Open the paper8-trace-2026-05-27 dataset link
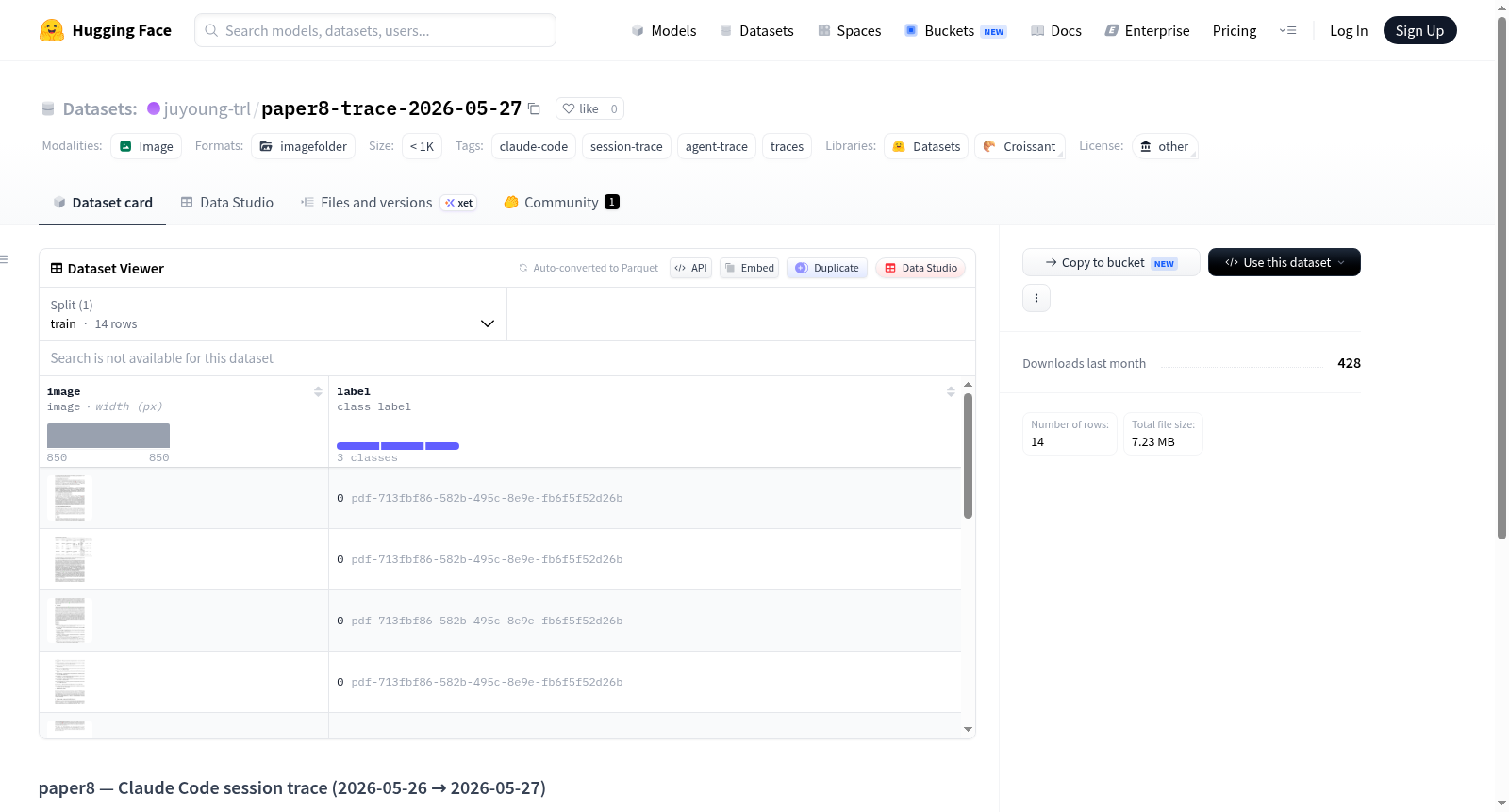 [x=391, y=108]
